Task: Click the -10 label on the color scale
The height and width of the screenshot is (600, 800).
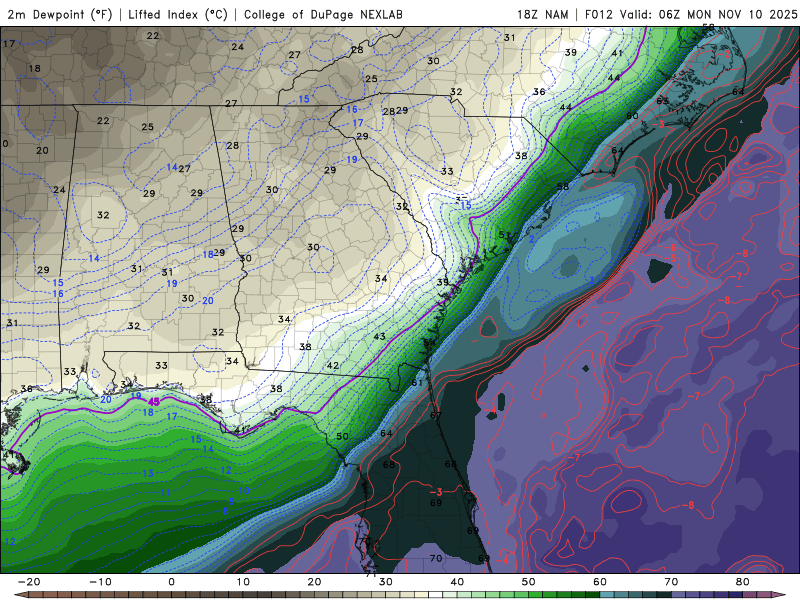Action: pos(100,582)
